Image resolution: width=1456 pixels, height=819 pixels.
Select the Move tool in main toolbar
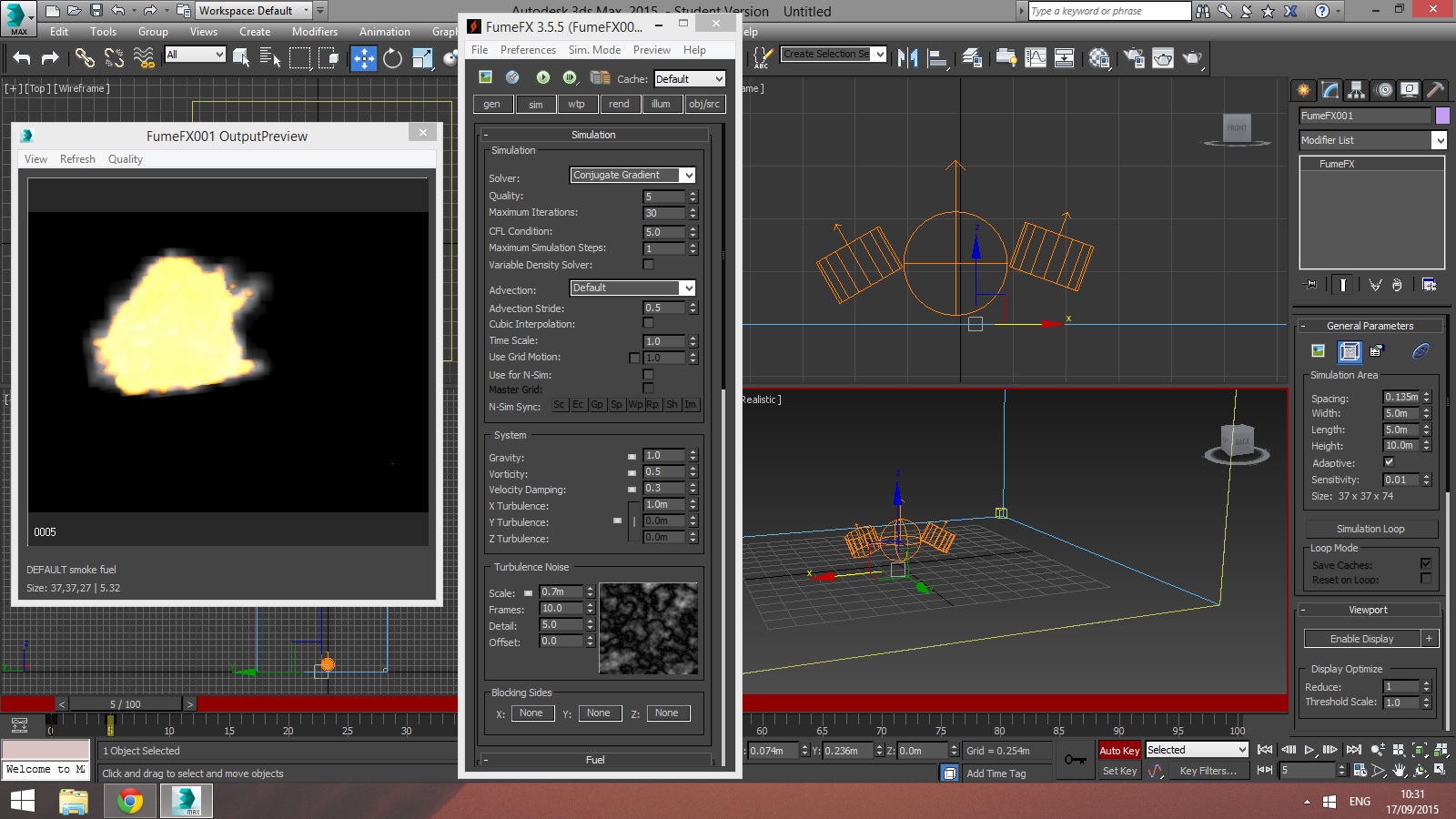364,58
